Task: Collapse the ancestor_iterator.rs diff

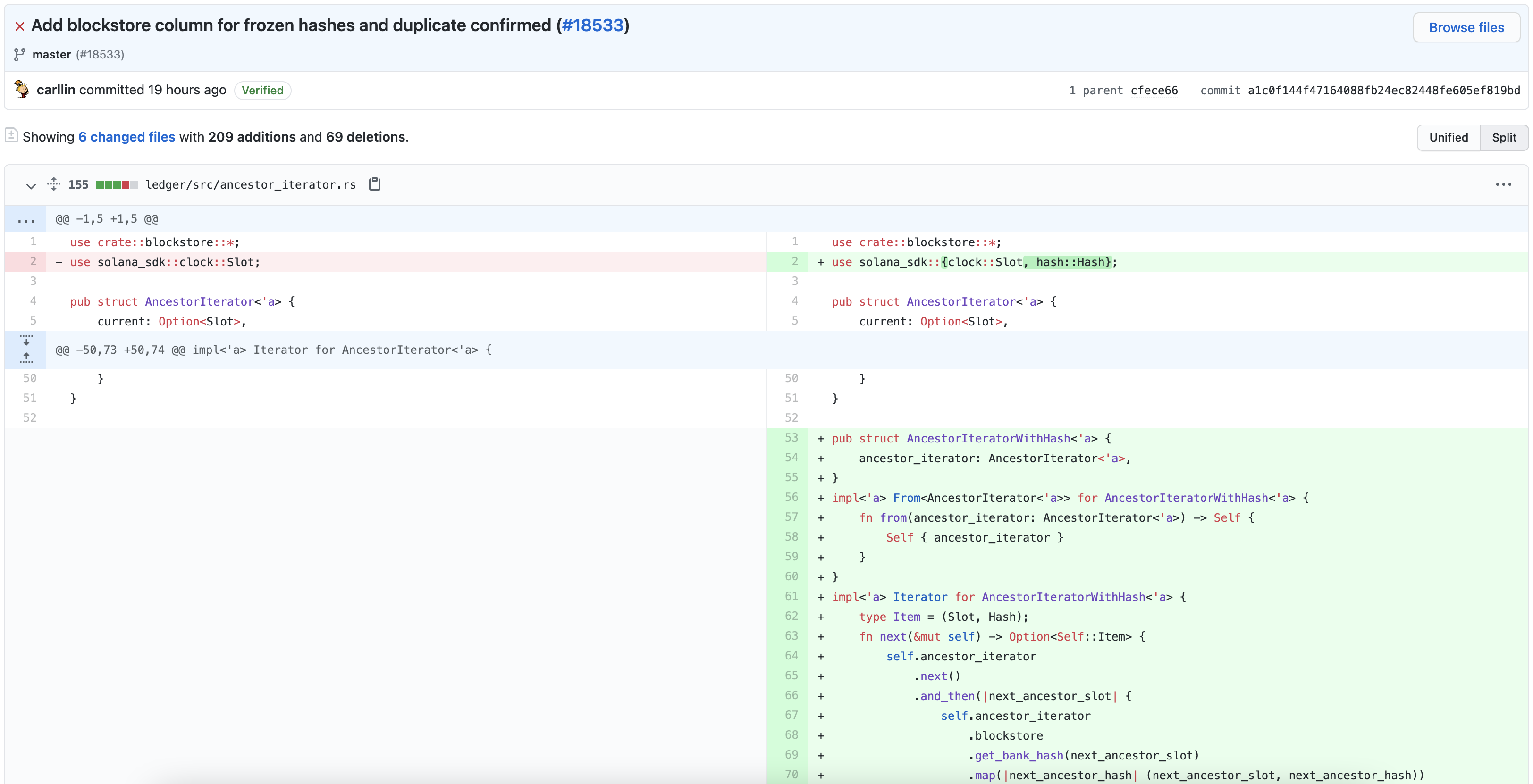Action: [31, 185]
